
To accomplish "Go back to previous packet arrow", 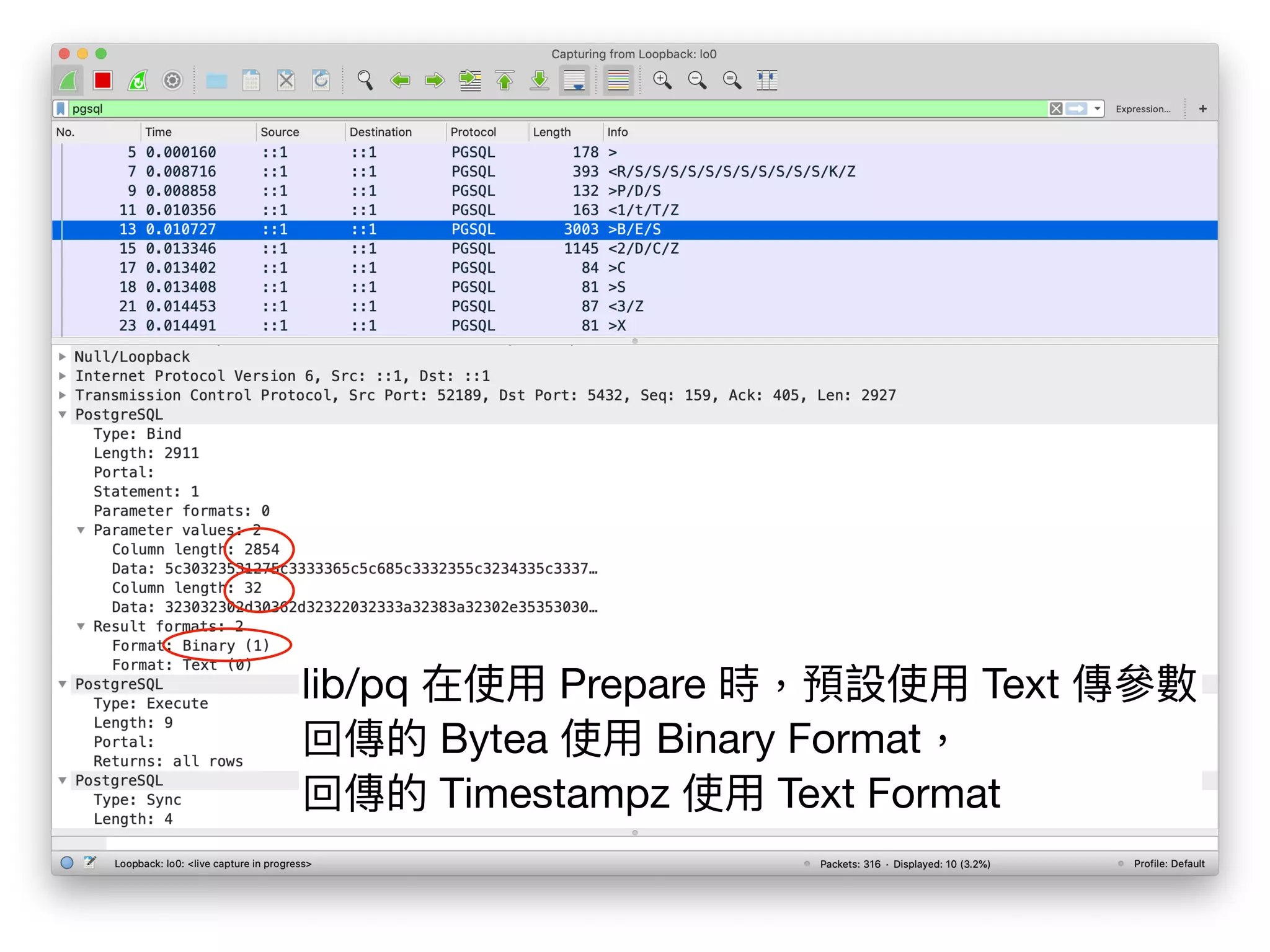I will click(400, 81).
